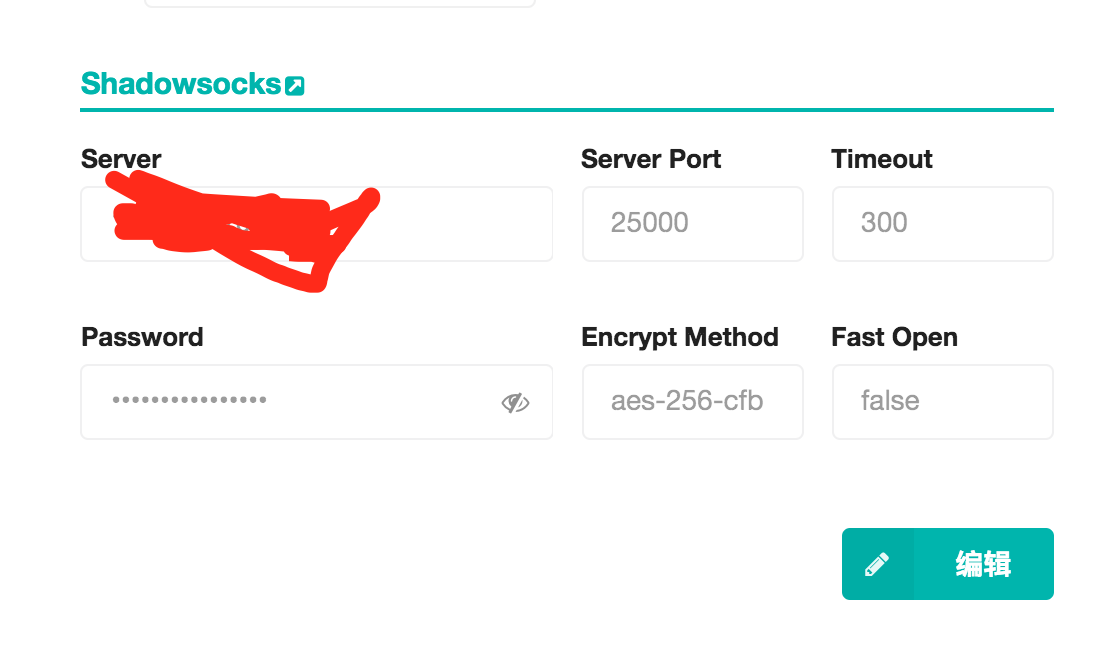
Task: Click the Shadowsocks heading link
Action: click(180, 84)
